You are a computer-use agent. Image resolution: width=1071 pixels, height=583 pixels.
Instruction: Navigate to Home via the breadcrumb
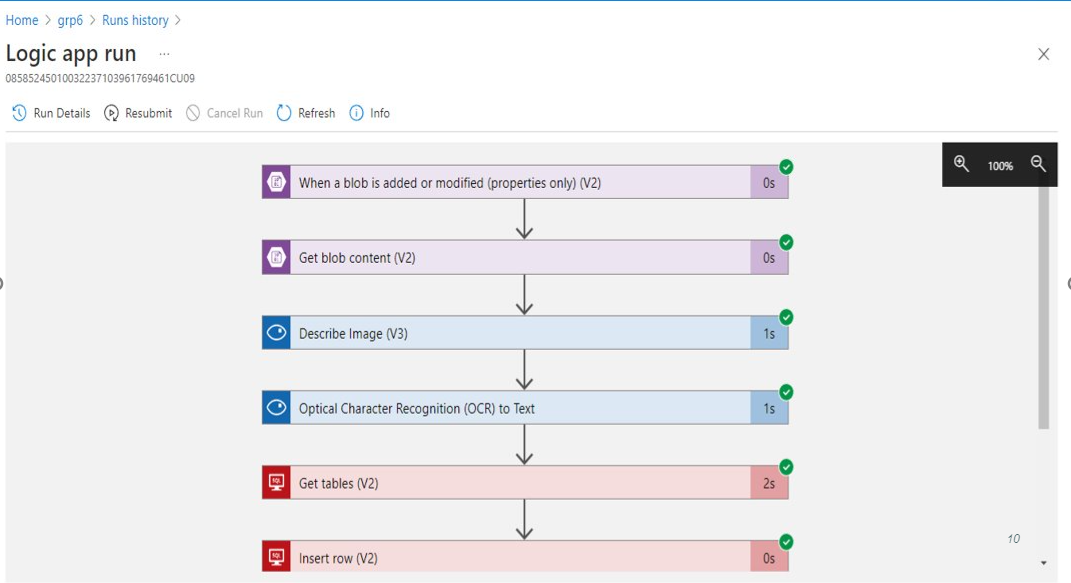(x=21, y=19)
